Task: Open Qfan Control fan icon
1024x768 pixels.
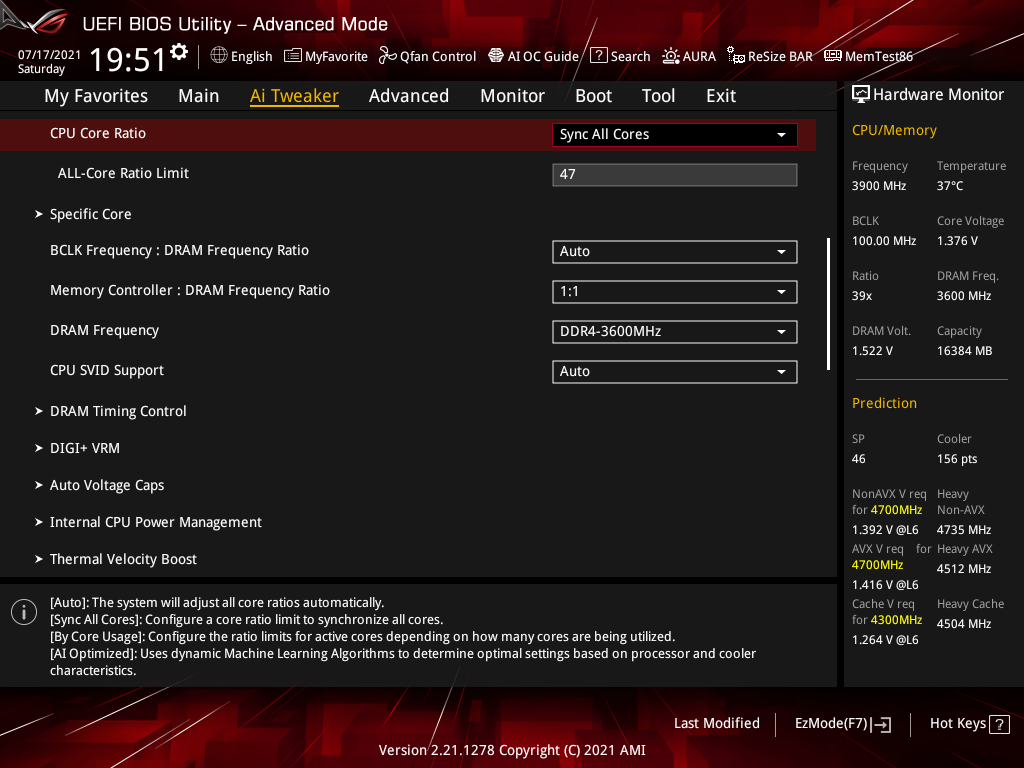Action: pyautogui.click(x=388, y=56)
